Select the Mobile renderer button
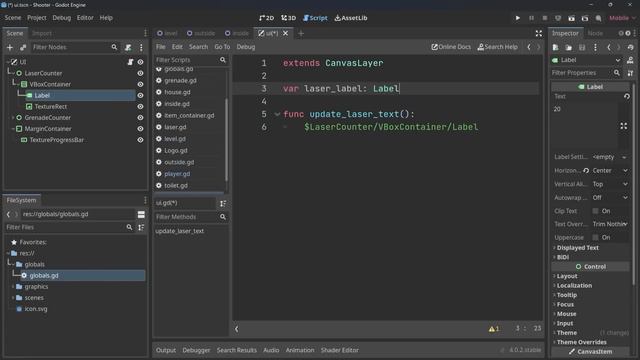Image resolution: width=640 pixels, height=360 pixels. pyautogui.click(x=622, y=18)
